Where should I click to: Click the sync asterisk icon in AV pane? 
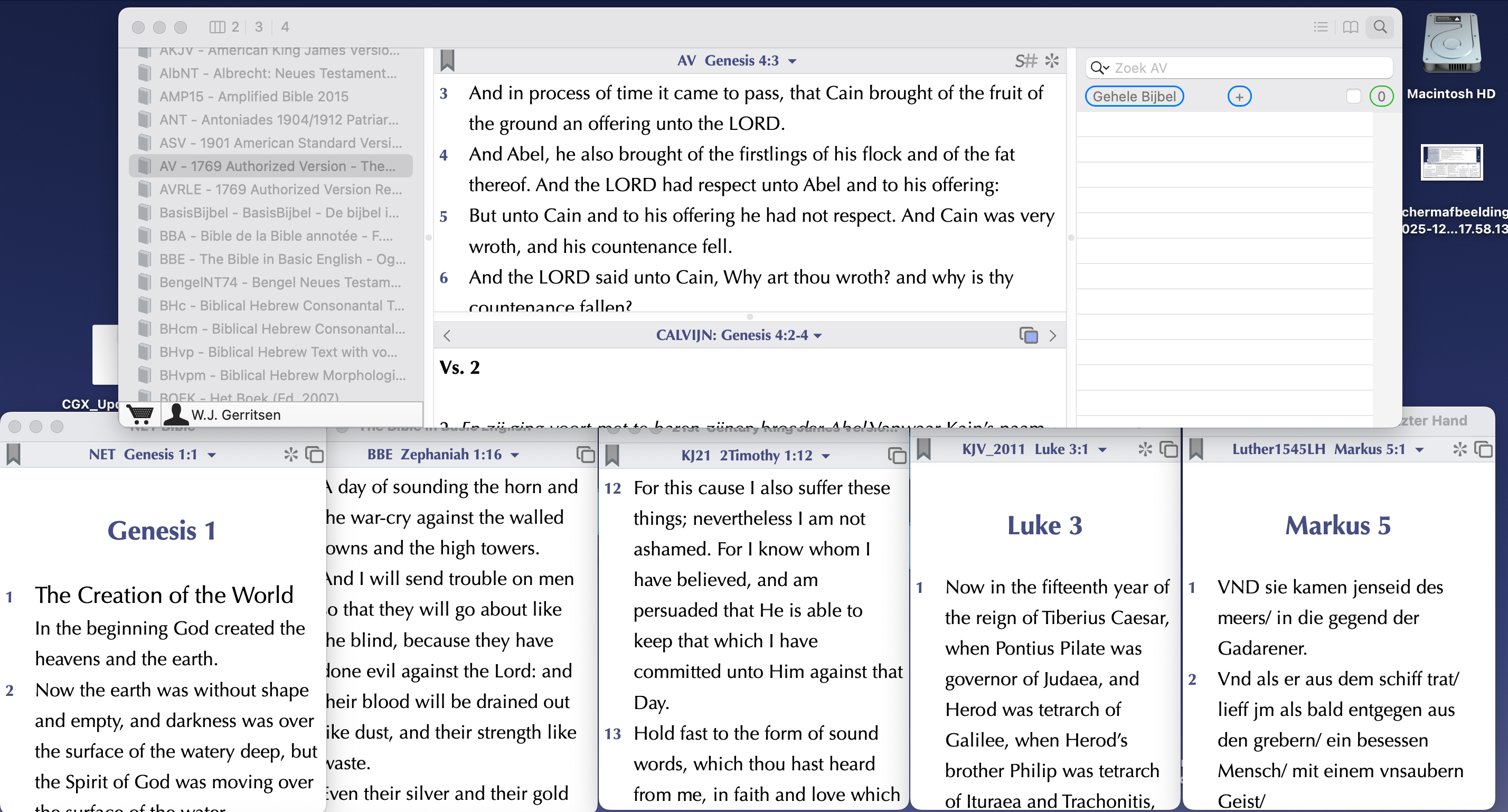[1052, 61]
